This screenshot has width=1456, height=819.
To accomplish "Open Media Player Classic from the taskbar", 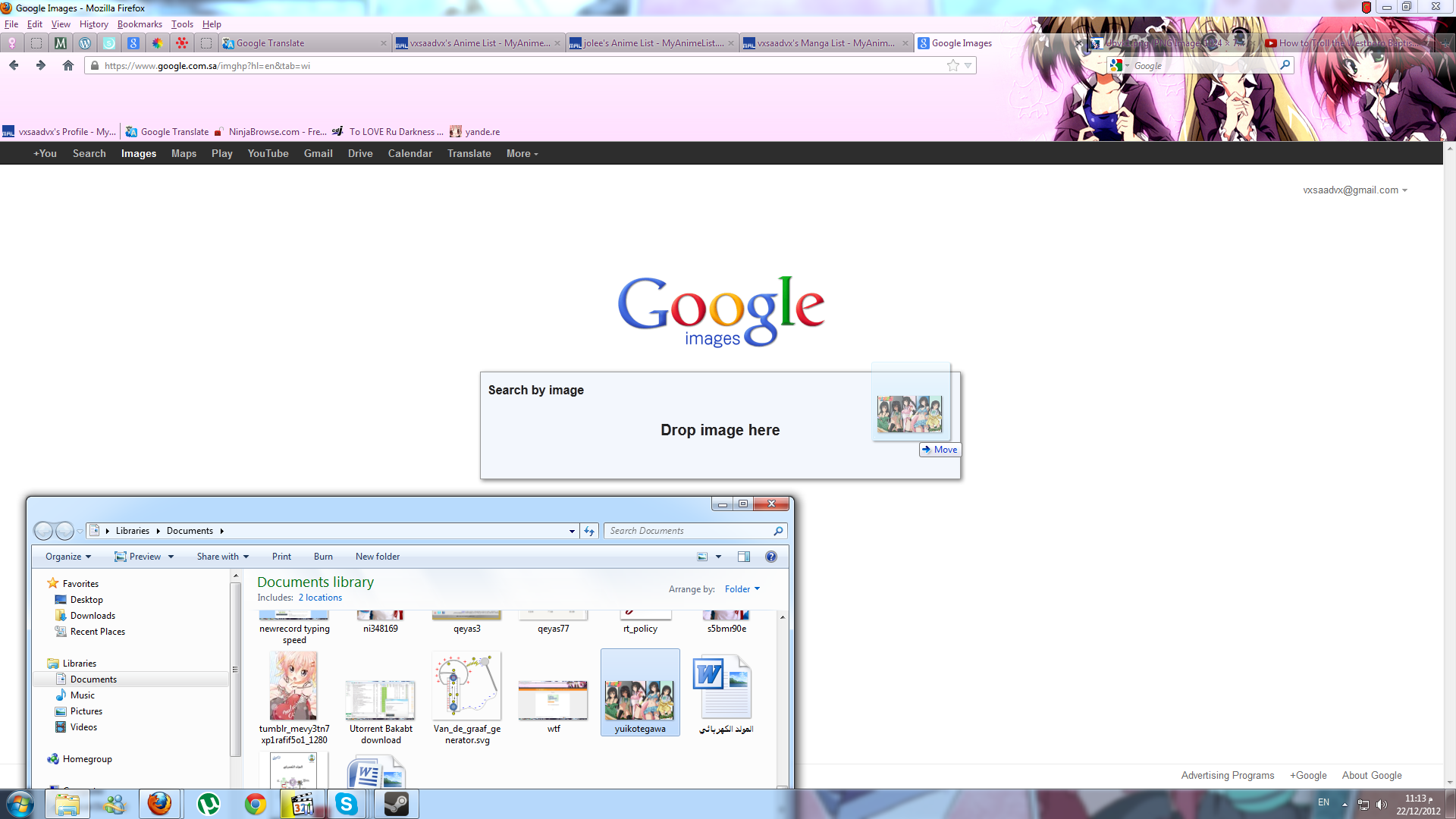I will point(302,804).
